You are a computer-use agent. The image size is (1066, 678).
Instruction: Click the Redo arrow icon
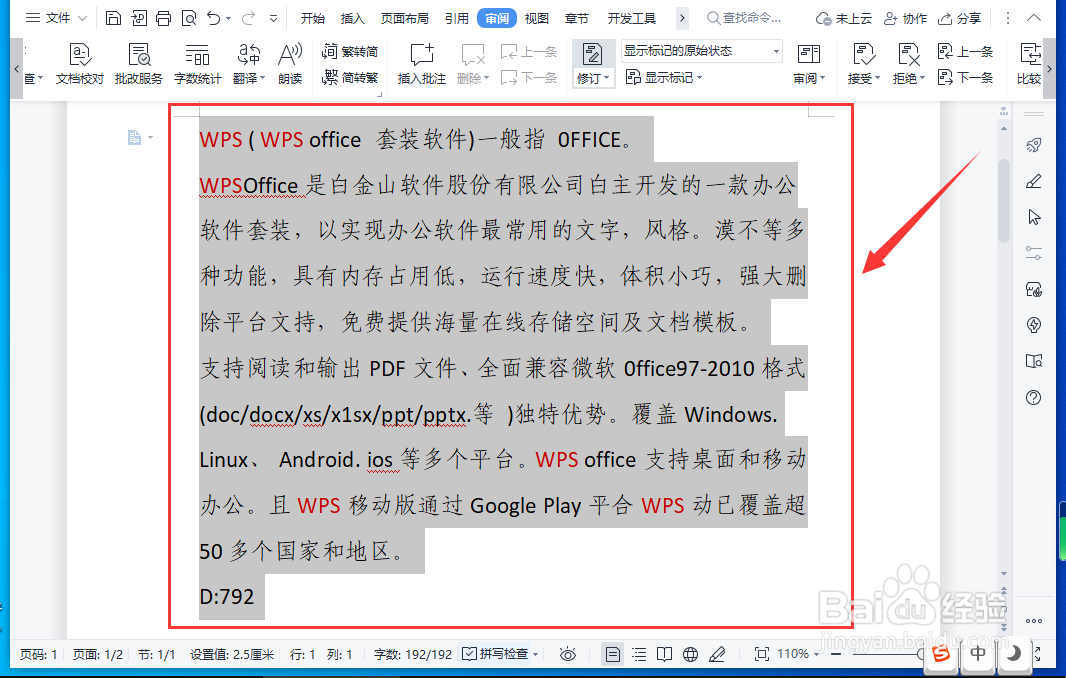pos(248,18)
